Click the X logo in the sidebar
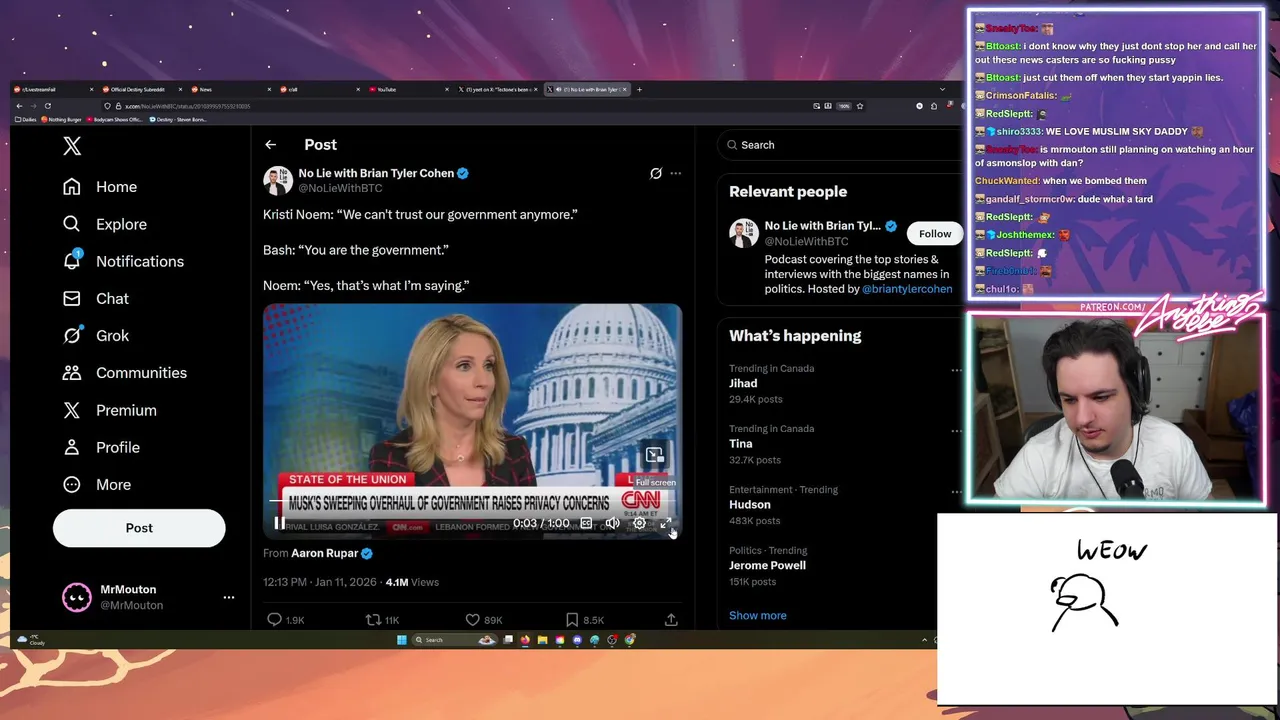The height and width of the screenshot is (720, 1280). (72, 146)
